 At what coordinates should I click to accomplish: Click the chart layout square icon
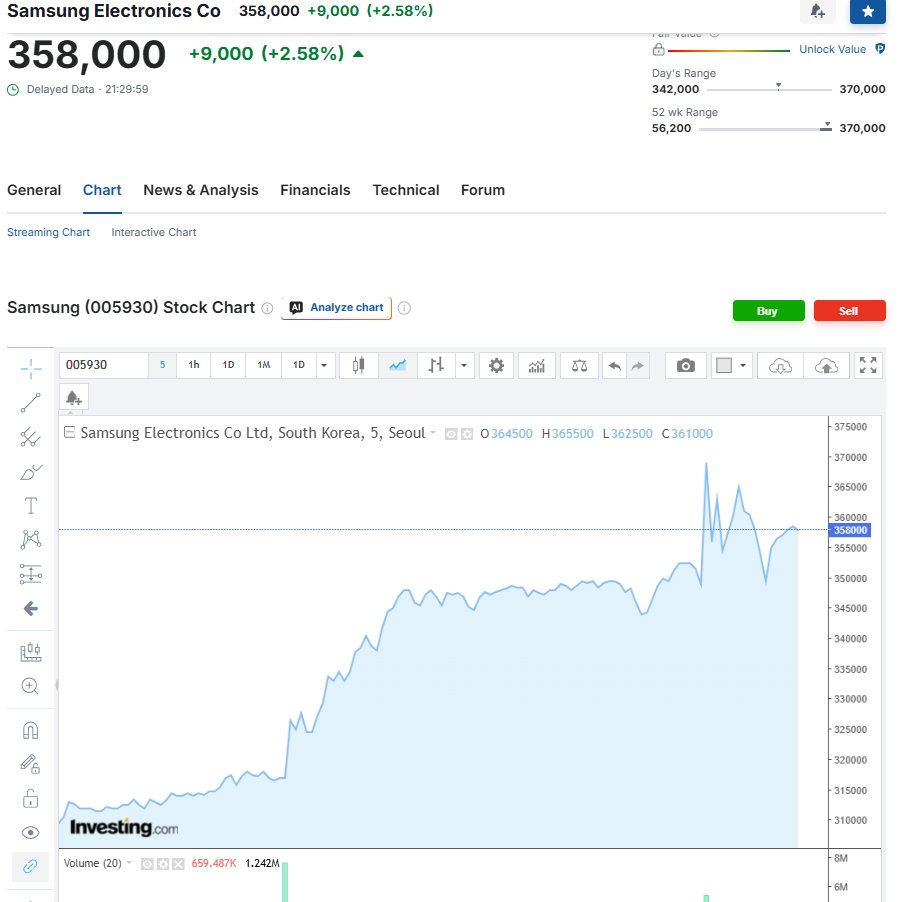point(724,365)
